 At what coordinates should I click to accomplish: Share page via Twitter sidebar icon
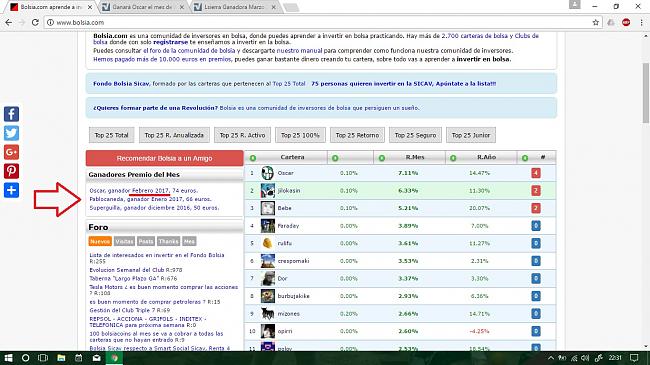tap(11, 133)
